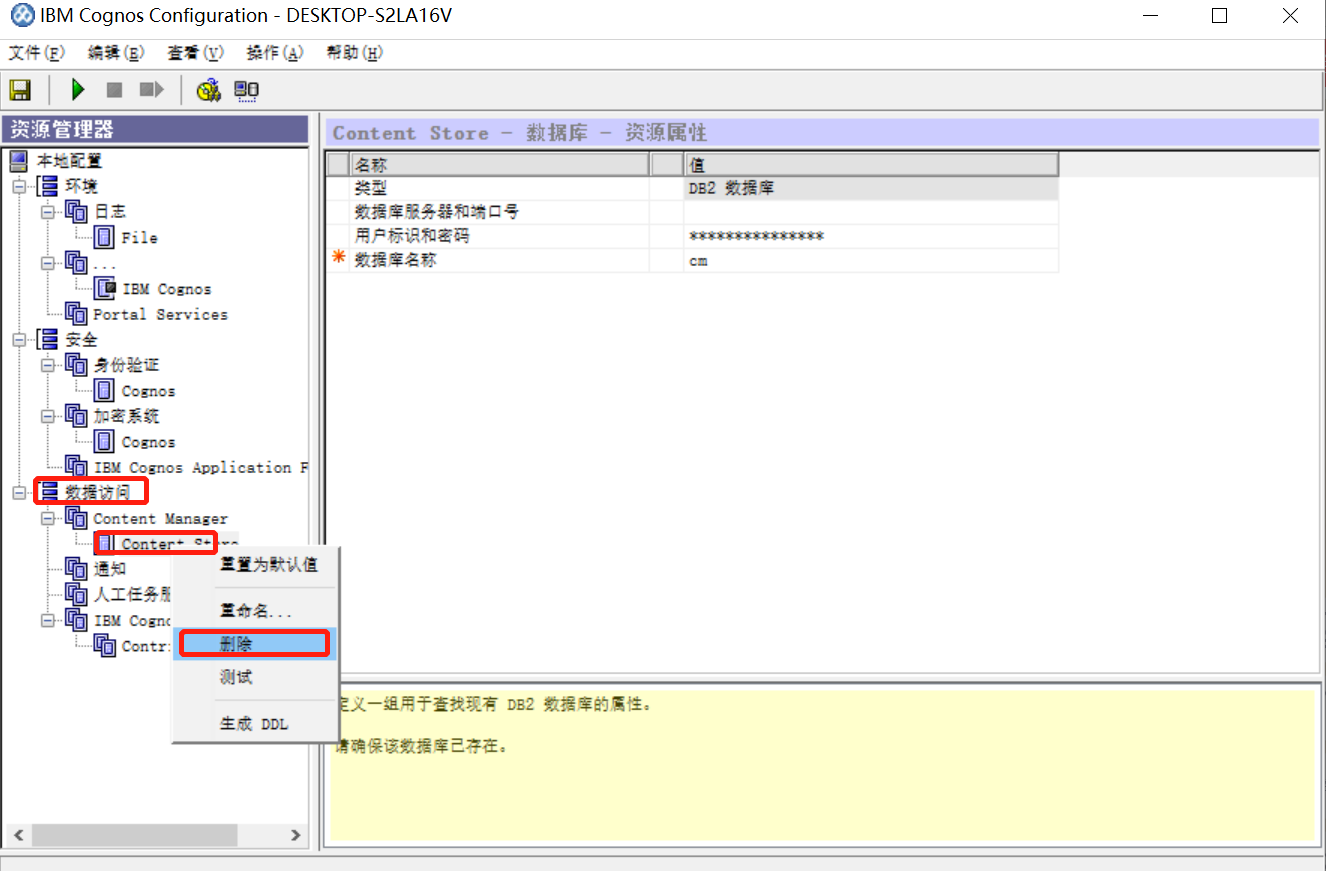Click the 通知 node icon
Image resolution: width=1326 pixels, height=871 pixels.
click(76, 569)
